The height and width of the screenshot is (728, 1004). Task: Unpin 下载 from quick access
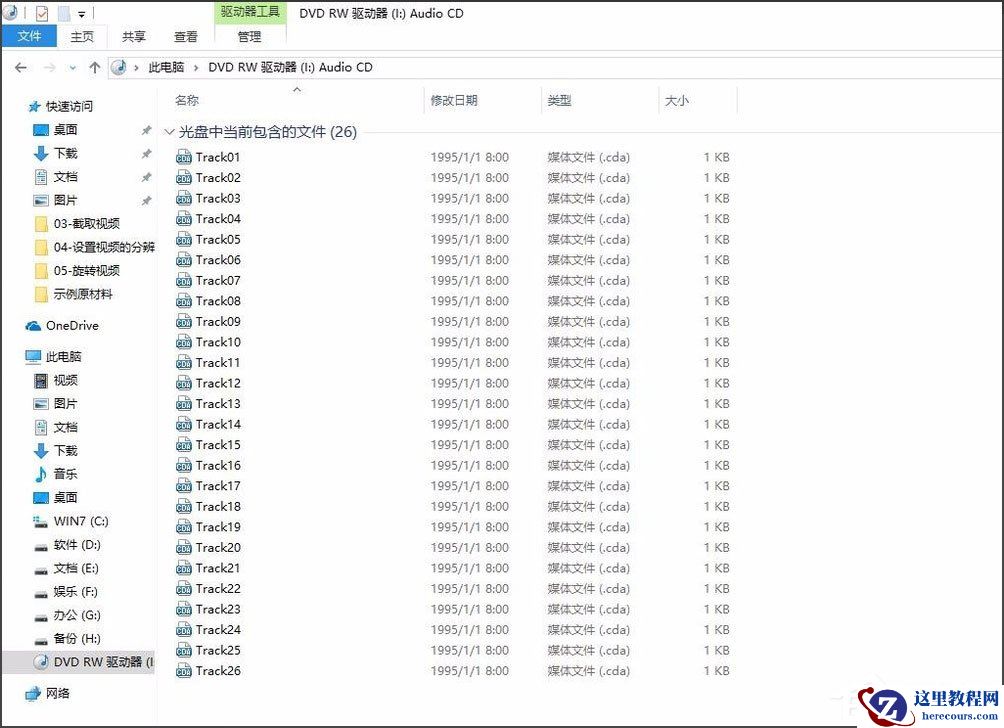click(x=146, y=153)
